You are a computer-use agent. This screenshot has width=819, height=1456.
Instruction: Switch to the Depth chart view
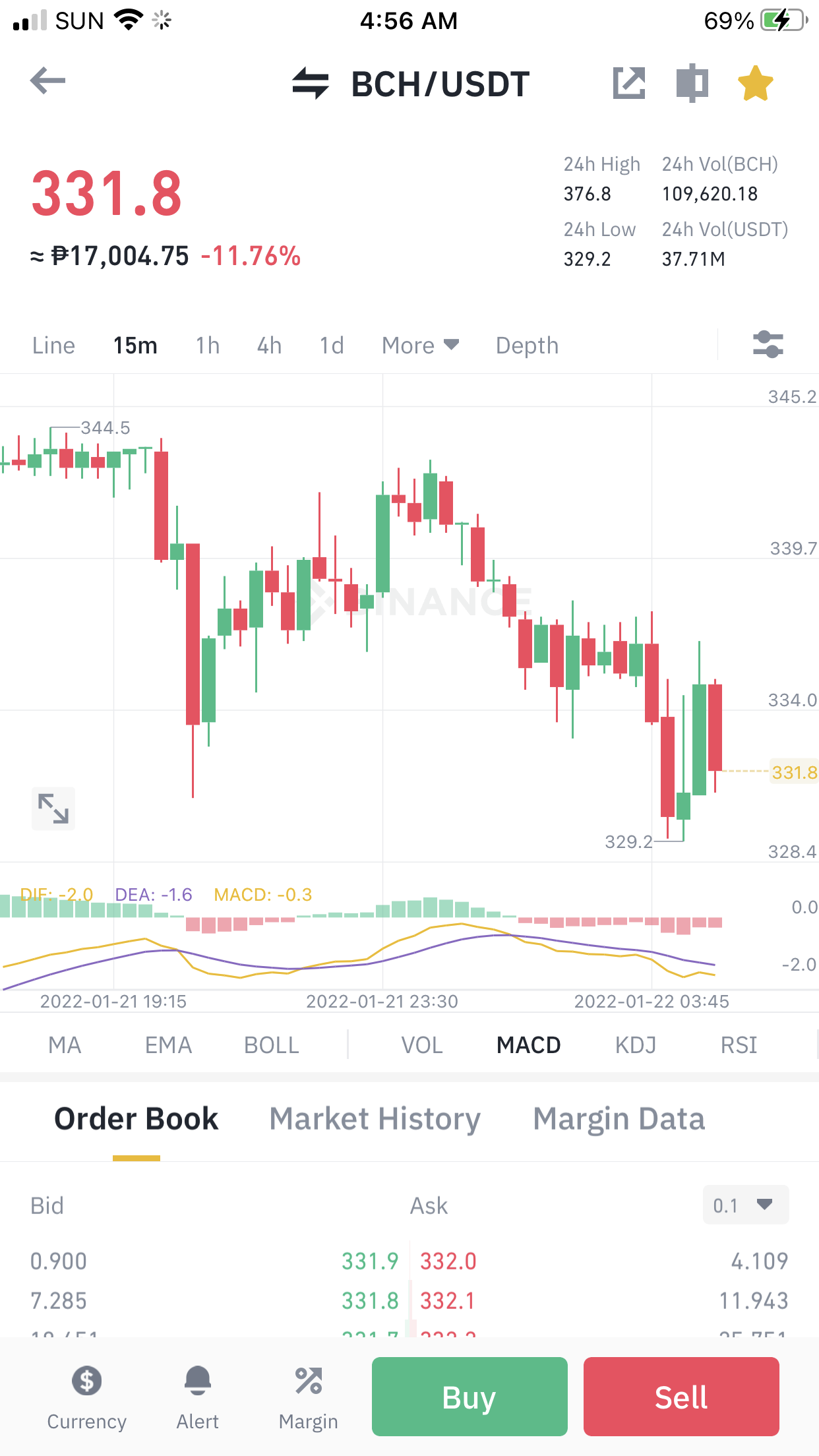click(x=527, y=345)
